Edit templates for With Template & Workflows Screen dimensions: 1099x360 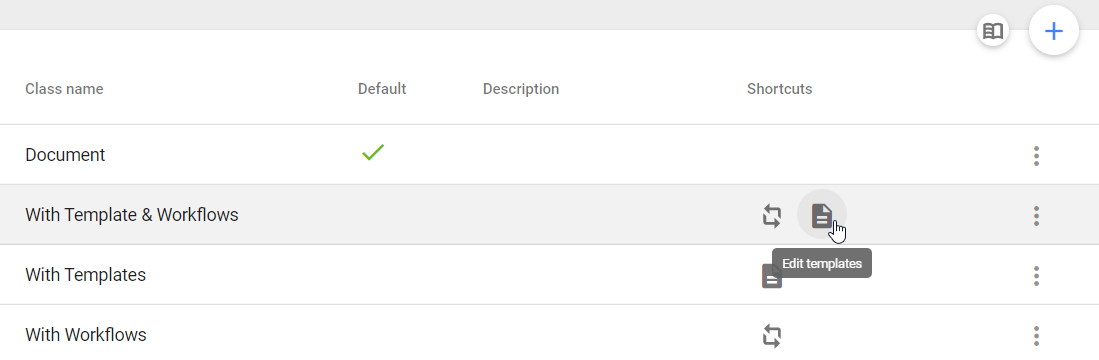(x=821, y=215)
